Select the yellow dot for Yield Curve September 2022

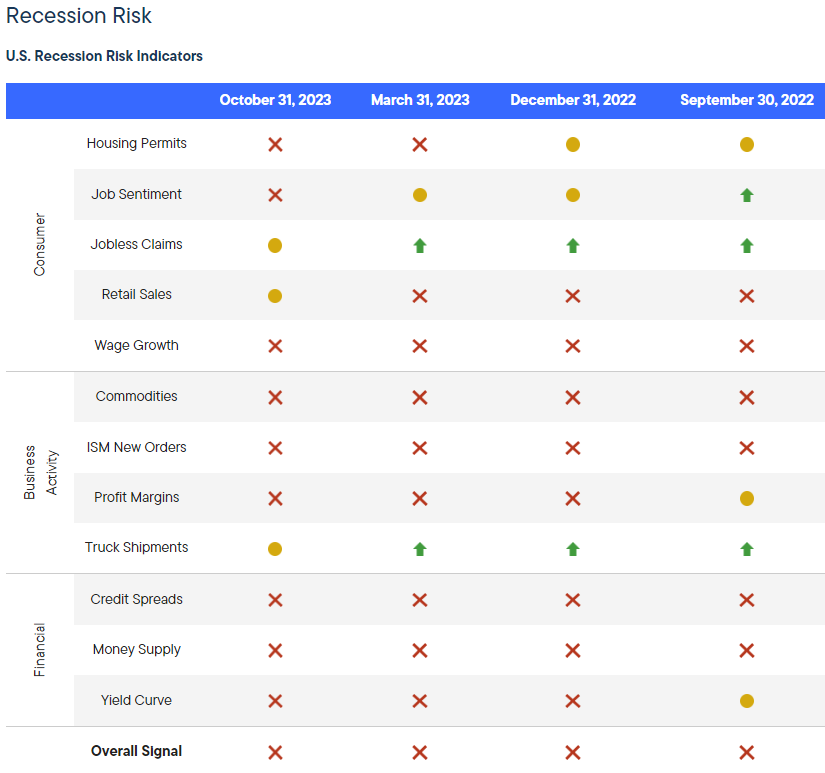[x=747, y=701]
